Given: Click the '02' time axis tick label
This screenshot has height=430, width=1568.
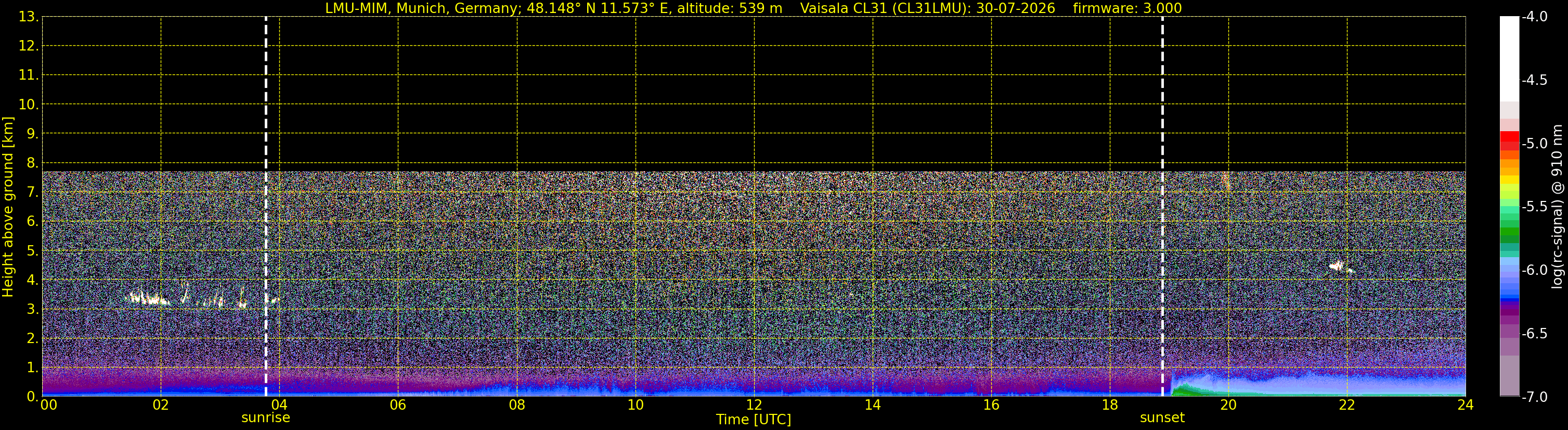Looking at the screenshot, I should pyautogui.click(x=161, y=405).
